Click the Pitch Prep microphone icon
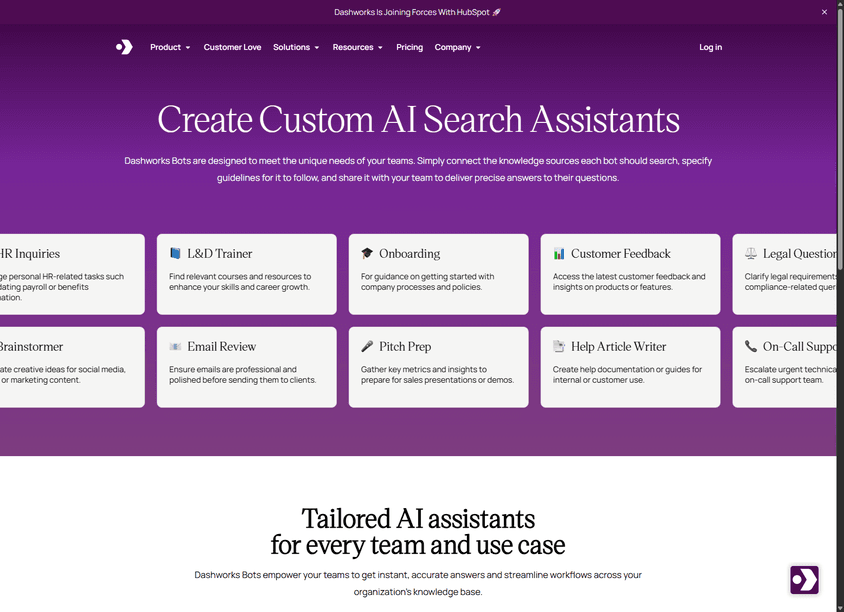 coord(367,347)
